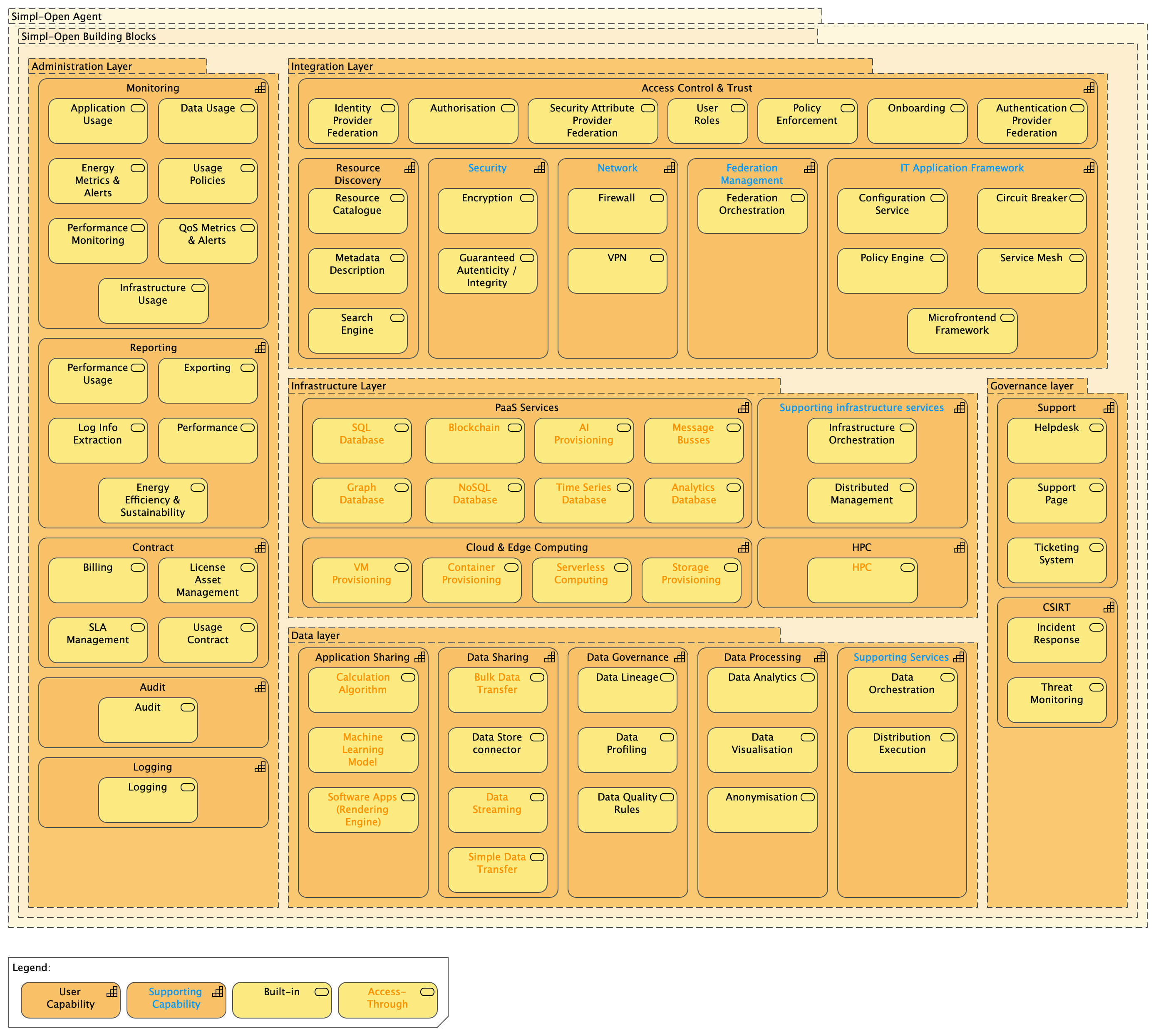Select the Infrastructure Orchestration box
Screen dimensions: 1156x1036
tap(862, 441)
